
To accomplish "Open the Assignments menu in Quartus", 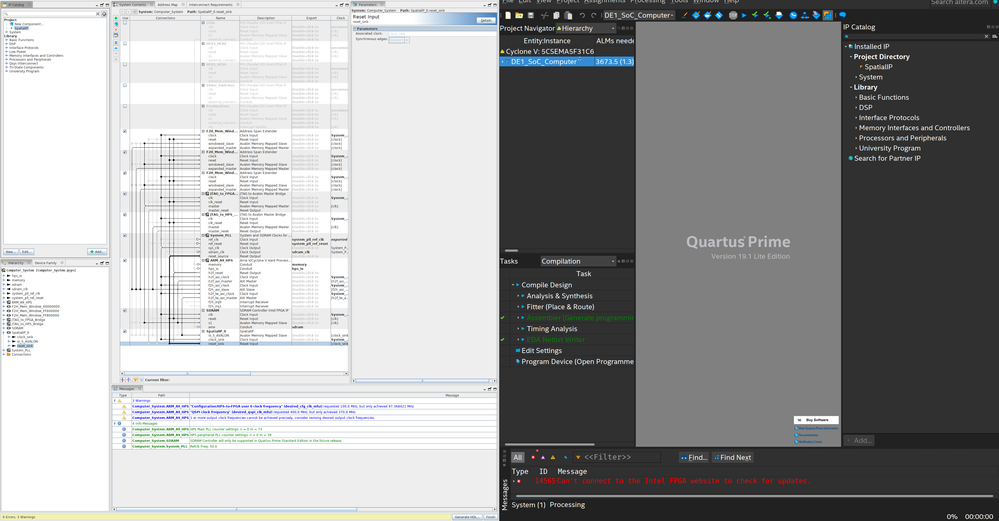I will click(x=605, y=2).
